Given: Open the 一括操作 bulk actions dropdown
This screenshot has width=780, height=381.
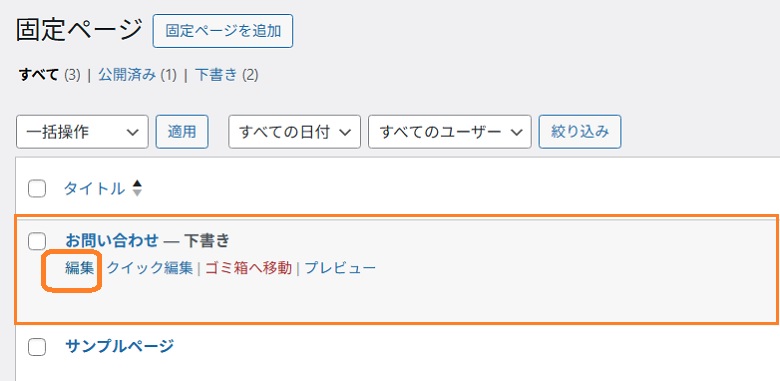Looking at the screenshot, I should pos(82,132).
